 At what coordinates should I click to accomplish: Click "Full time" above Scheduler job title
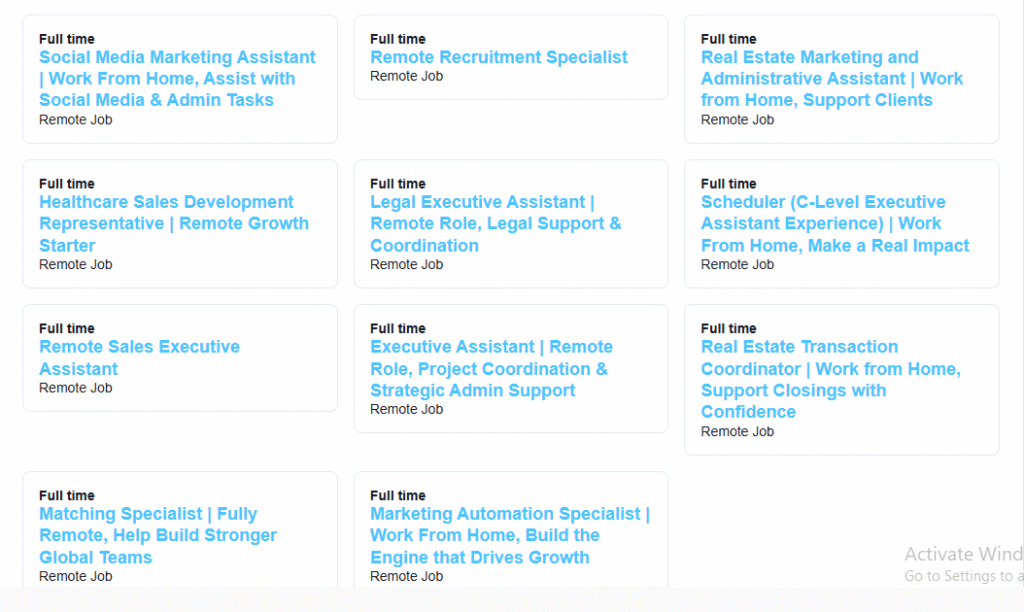pos(729,184)
